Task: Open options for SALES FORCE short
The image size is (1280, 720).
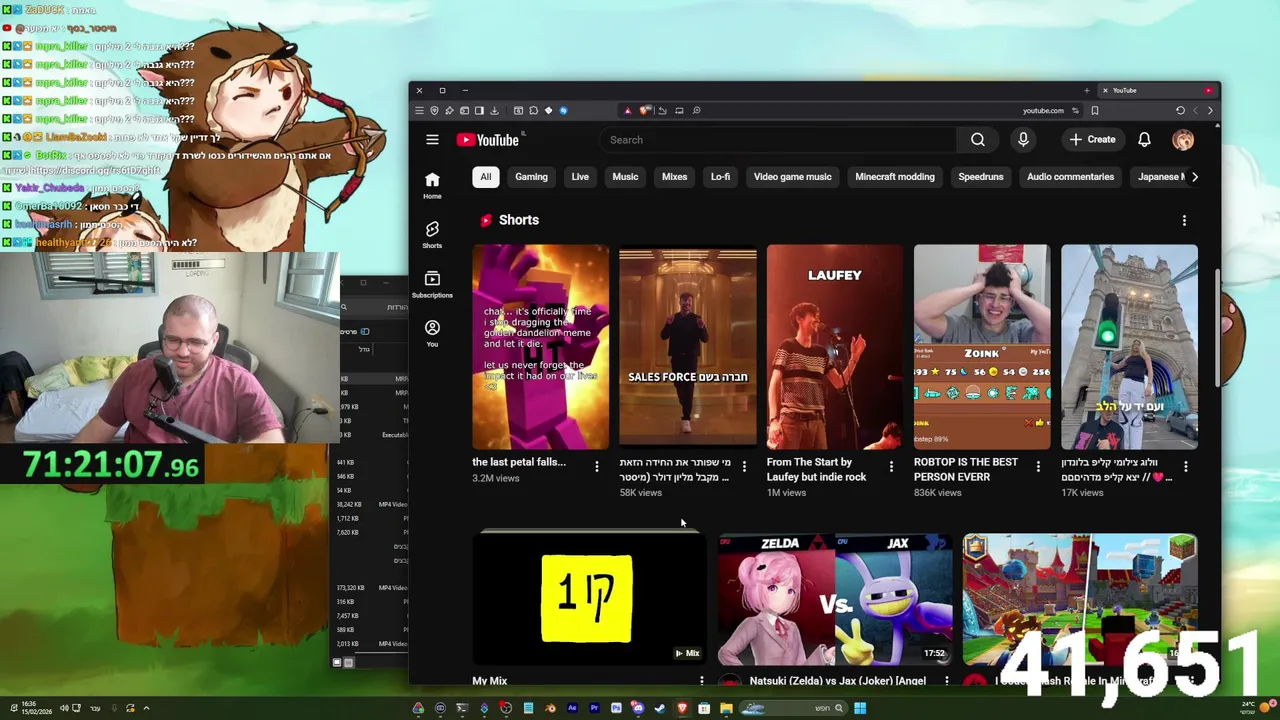Action: tap(744, 466)
